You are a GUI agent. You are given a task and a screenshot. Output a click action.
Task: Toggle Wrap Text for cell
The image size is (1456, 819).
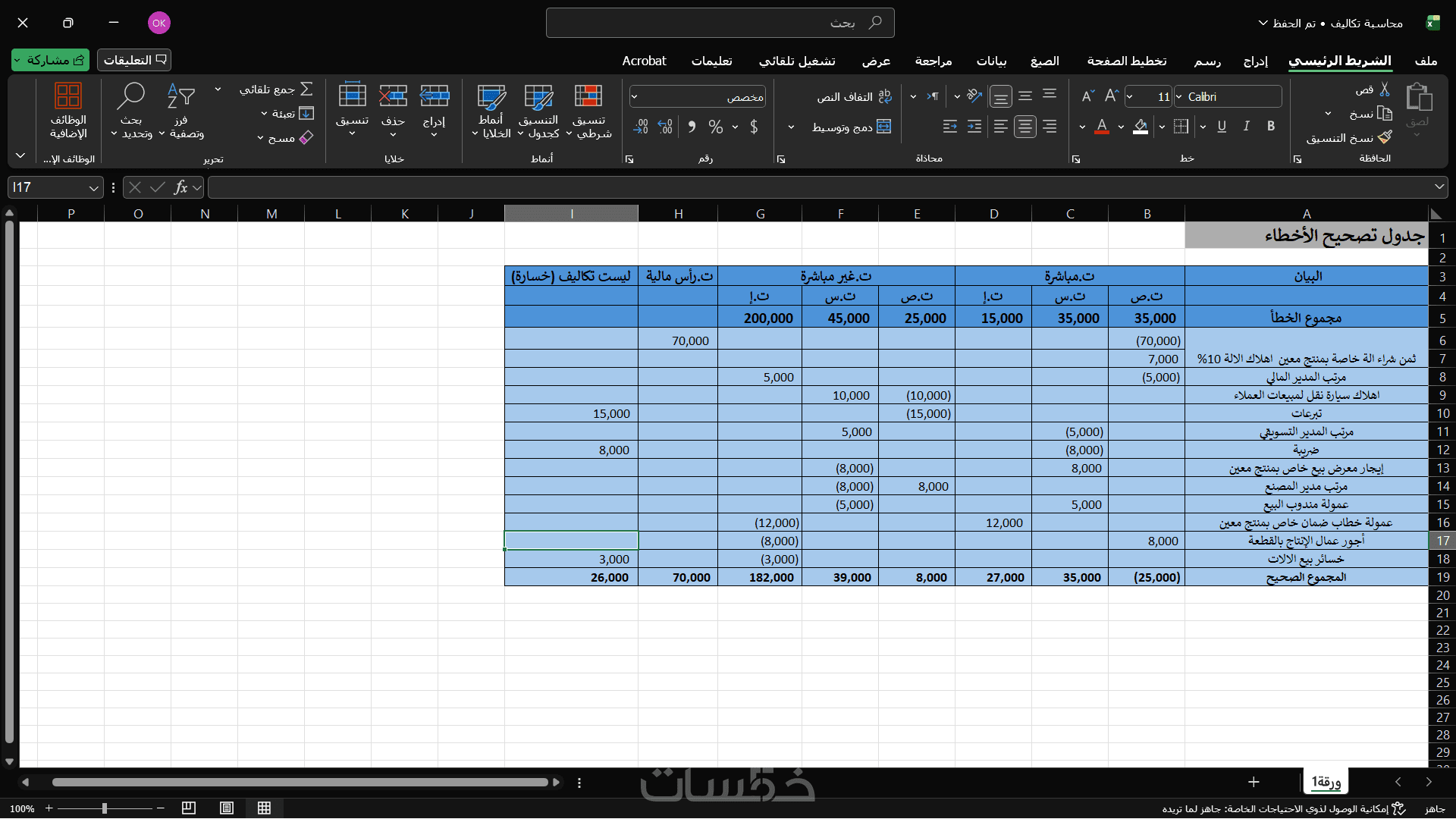point(884,97)
